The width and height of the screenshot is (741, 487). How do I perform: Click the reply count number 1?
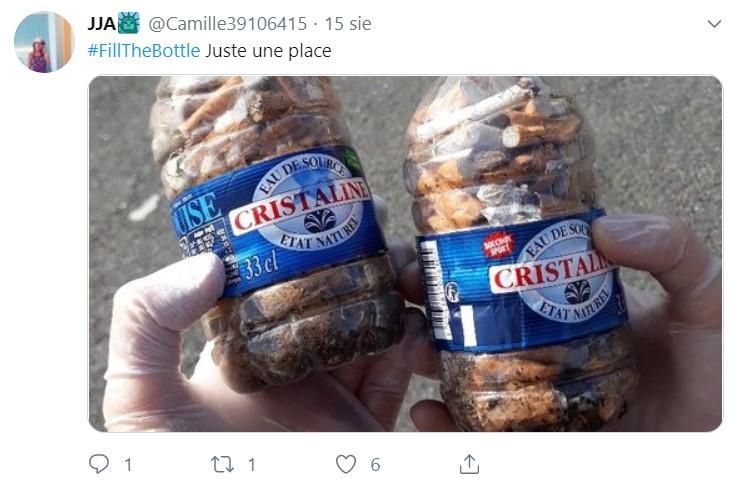pos(128,465)
